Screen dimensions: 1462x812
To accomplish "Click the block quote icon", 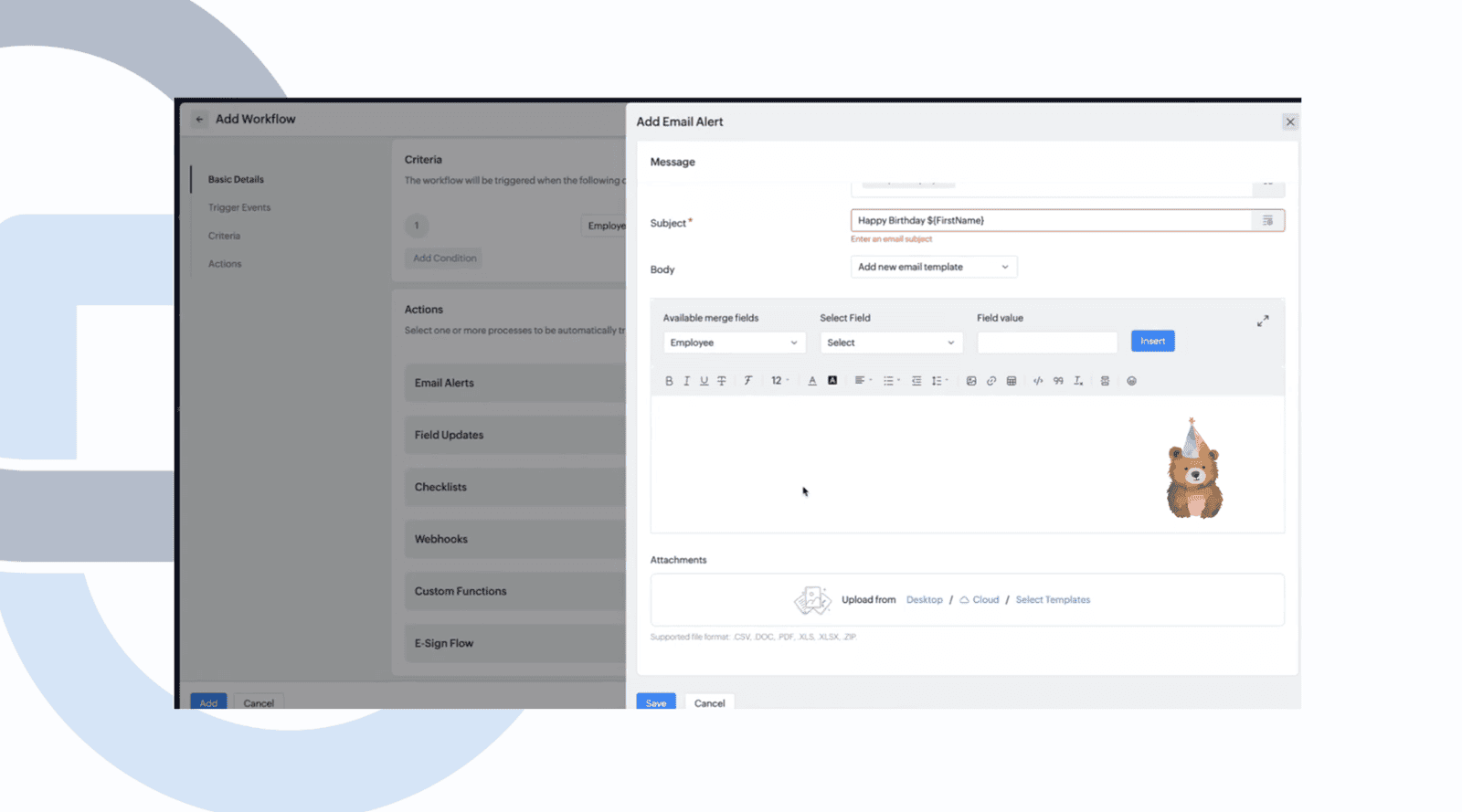I will click(x=1058, y=381).
